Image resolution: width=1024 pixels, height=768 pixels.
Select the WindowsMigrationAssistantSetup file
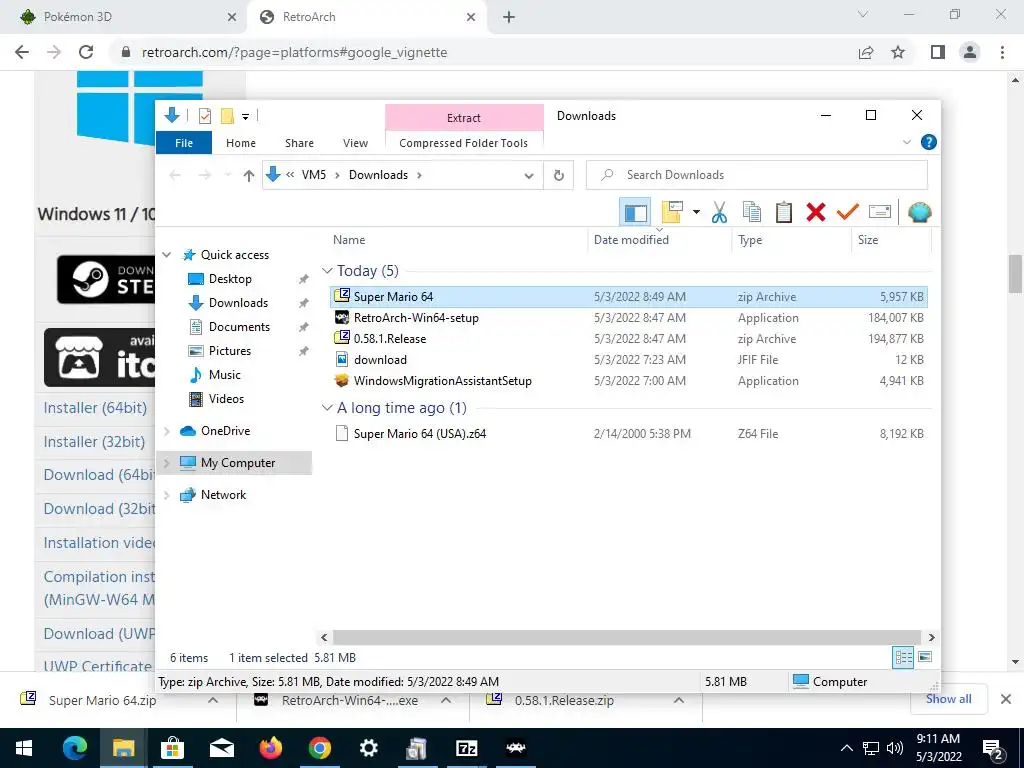[629, 381]
